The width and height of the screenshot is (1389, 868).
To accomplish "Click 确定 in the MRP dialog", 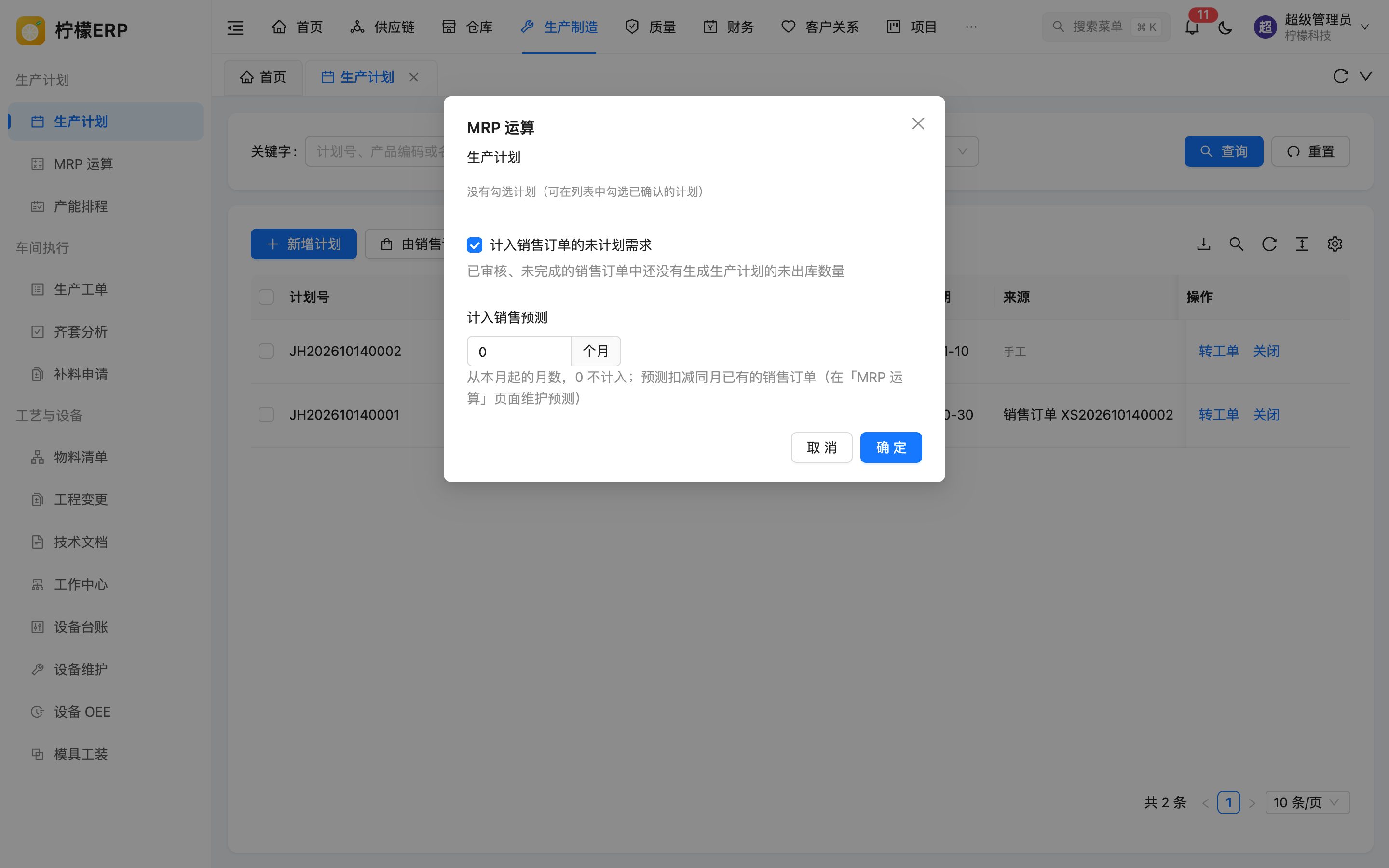I will 891,447.
